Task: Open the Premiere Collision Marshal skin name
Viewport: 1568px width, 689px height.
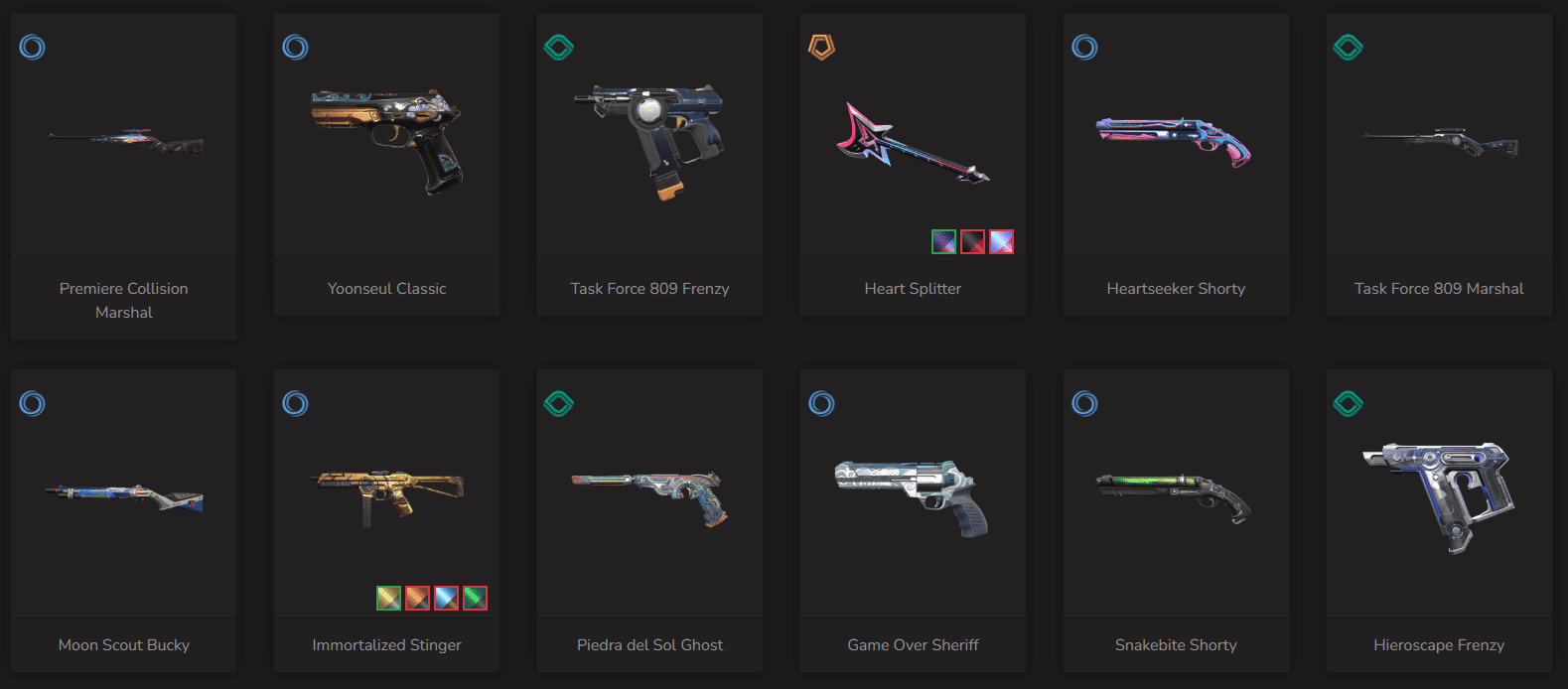Action: click(x=124, y=300)
